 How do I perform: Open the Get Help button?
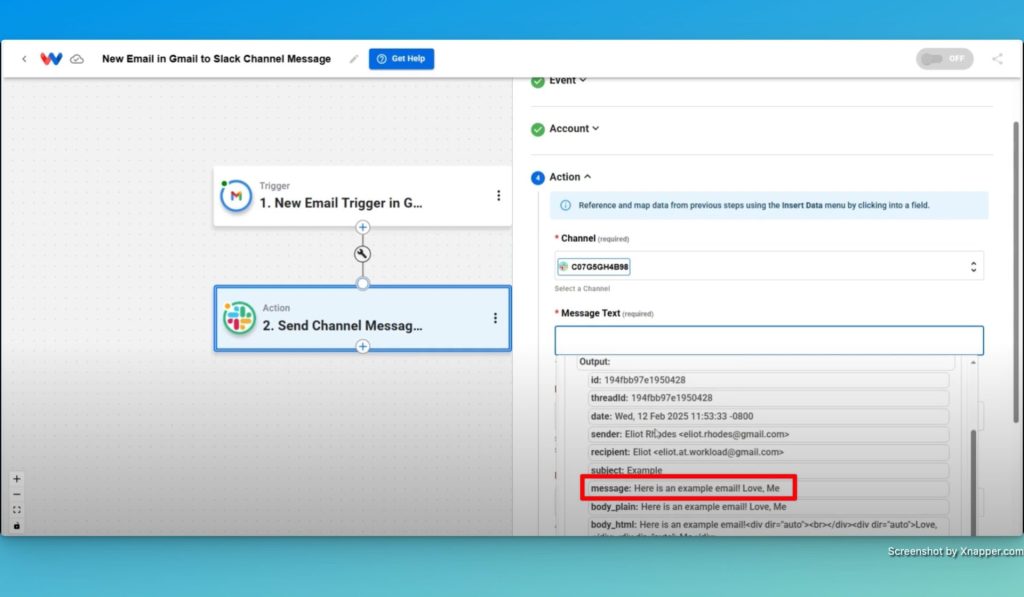click(401, 59)
